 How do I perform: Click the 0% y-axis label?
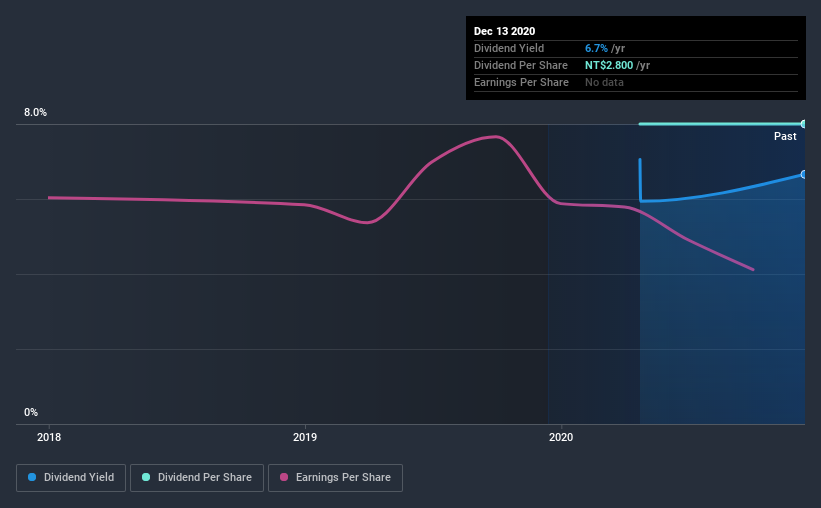click(x=31, y=412)
